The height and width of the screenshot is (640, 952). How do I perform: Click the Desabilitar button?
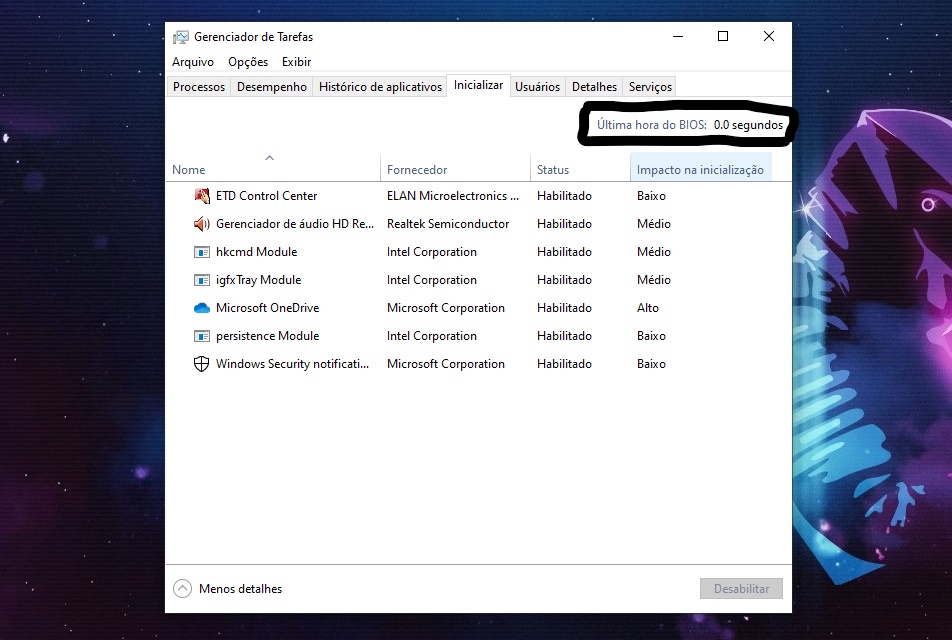coord(741,588)
